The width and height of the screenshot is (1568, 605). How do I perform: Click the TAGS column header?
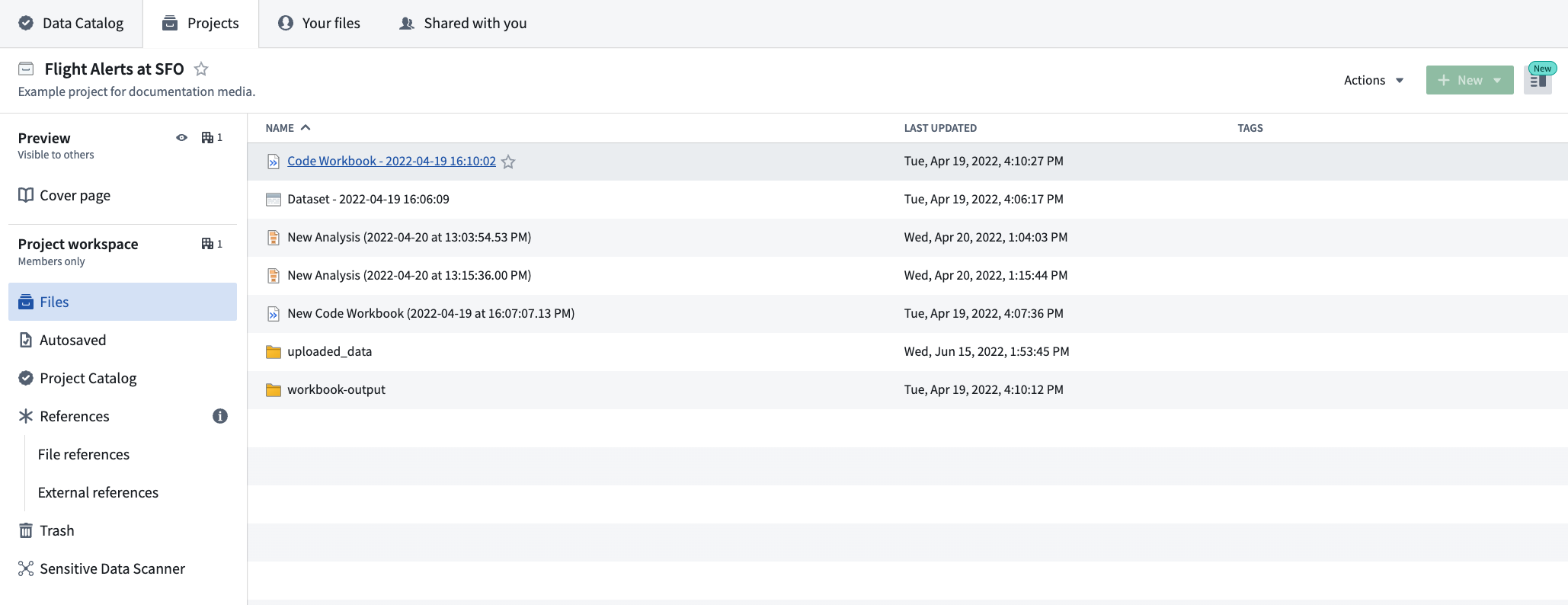[1250, 128]
